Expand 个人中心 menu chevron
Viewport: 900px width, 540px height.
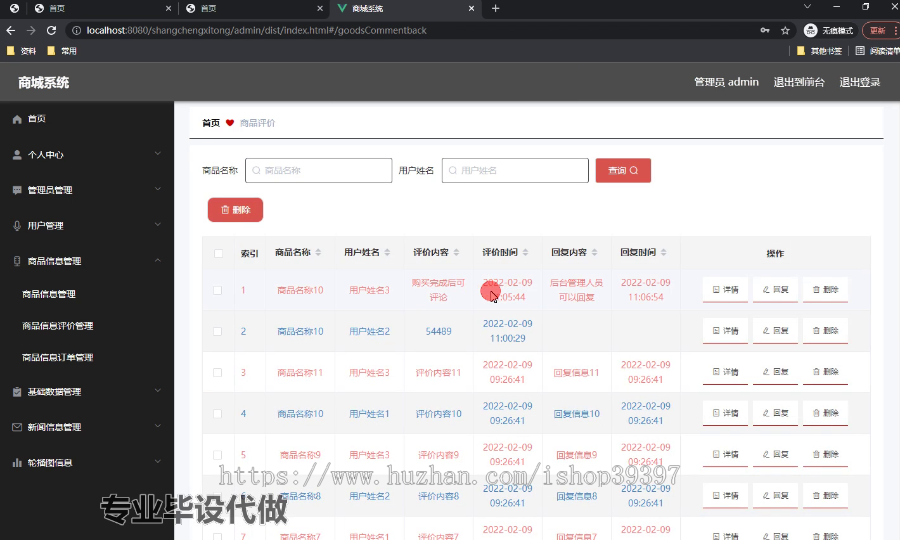[158, 154]
